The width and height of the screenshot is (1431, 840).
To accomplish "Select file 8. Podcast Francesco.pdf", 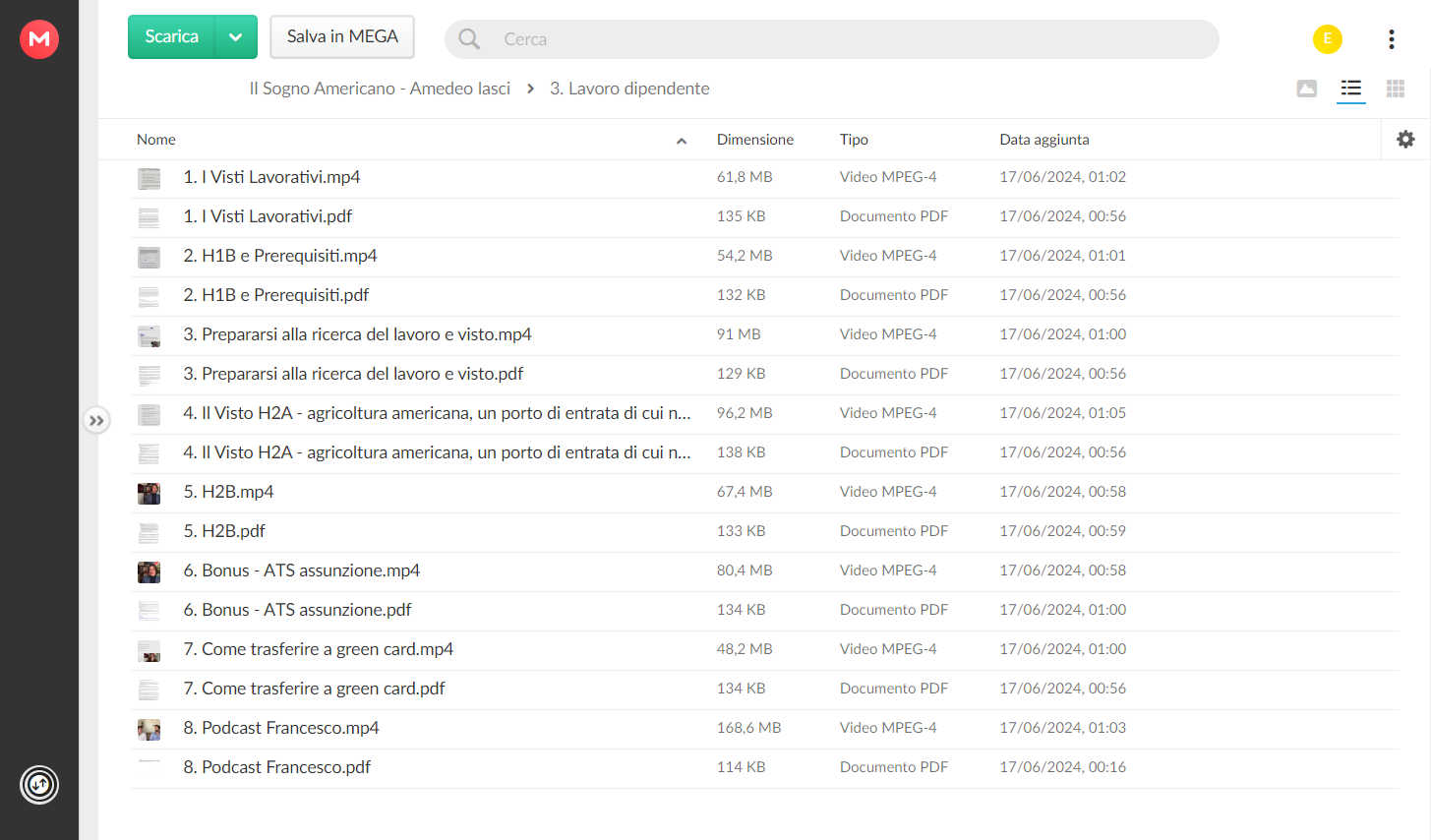I will [765, 768].
